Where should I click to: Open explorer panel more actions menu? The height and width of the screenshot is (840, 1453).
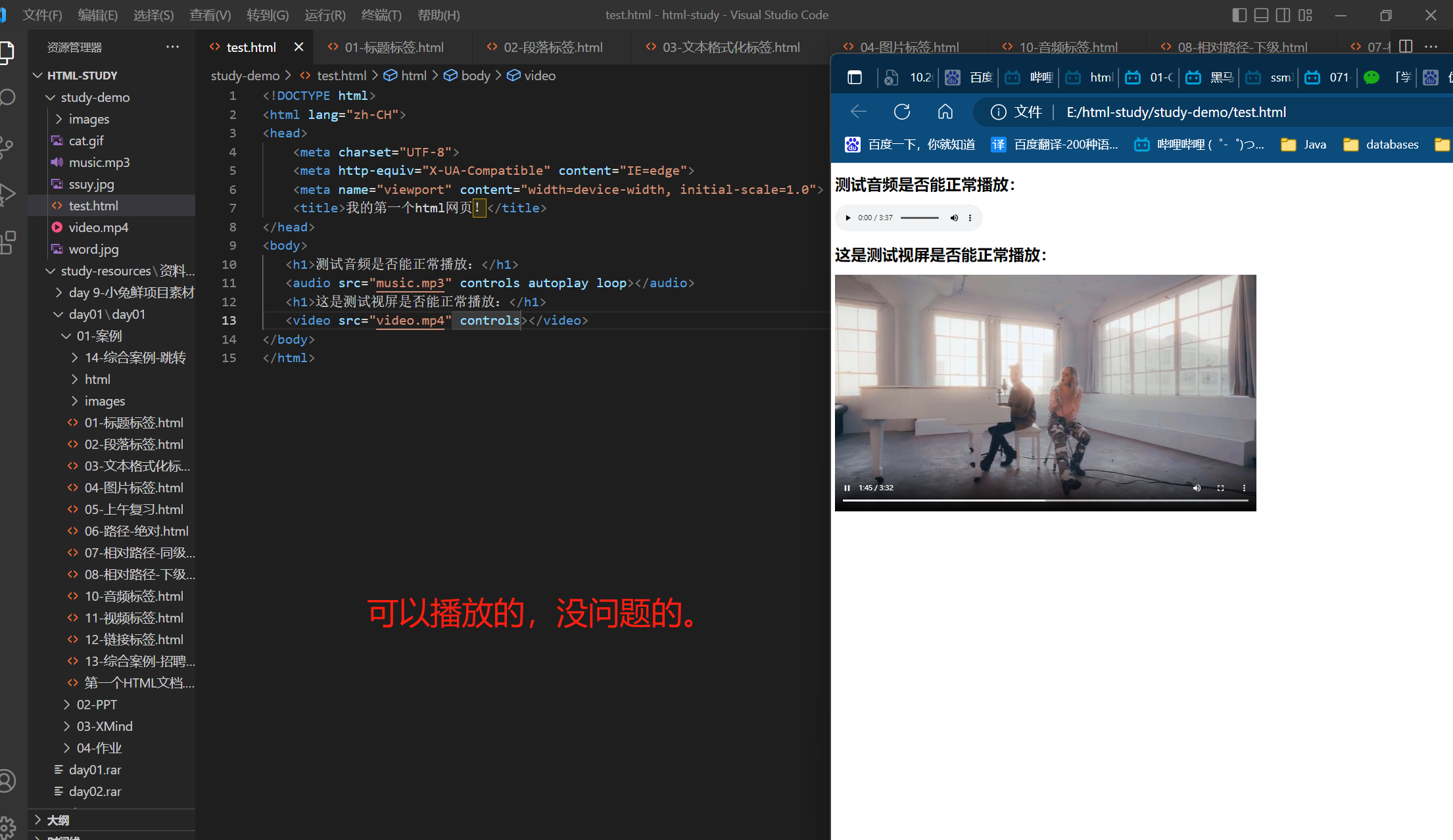[172, 47]
